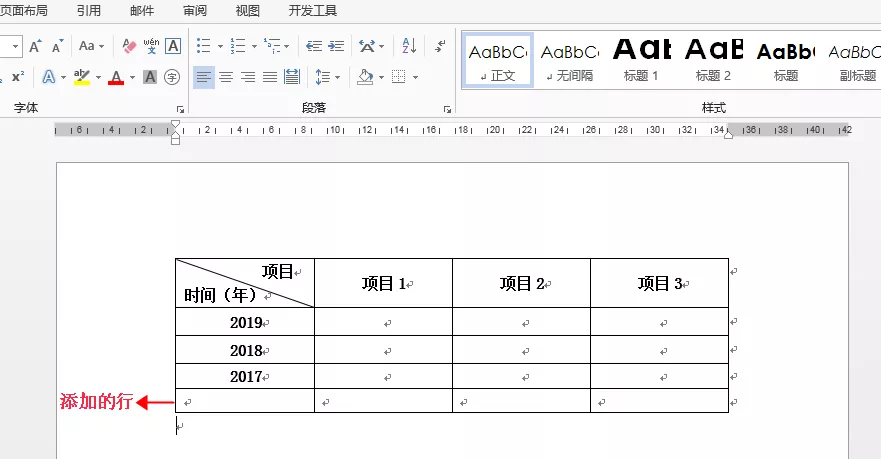The width and height of the screenshot is (881, 459).
Task: Click the Shading paint bucket icon
Action: (x=365, y=77)
